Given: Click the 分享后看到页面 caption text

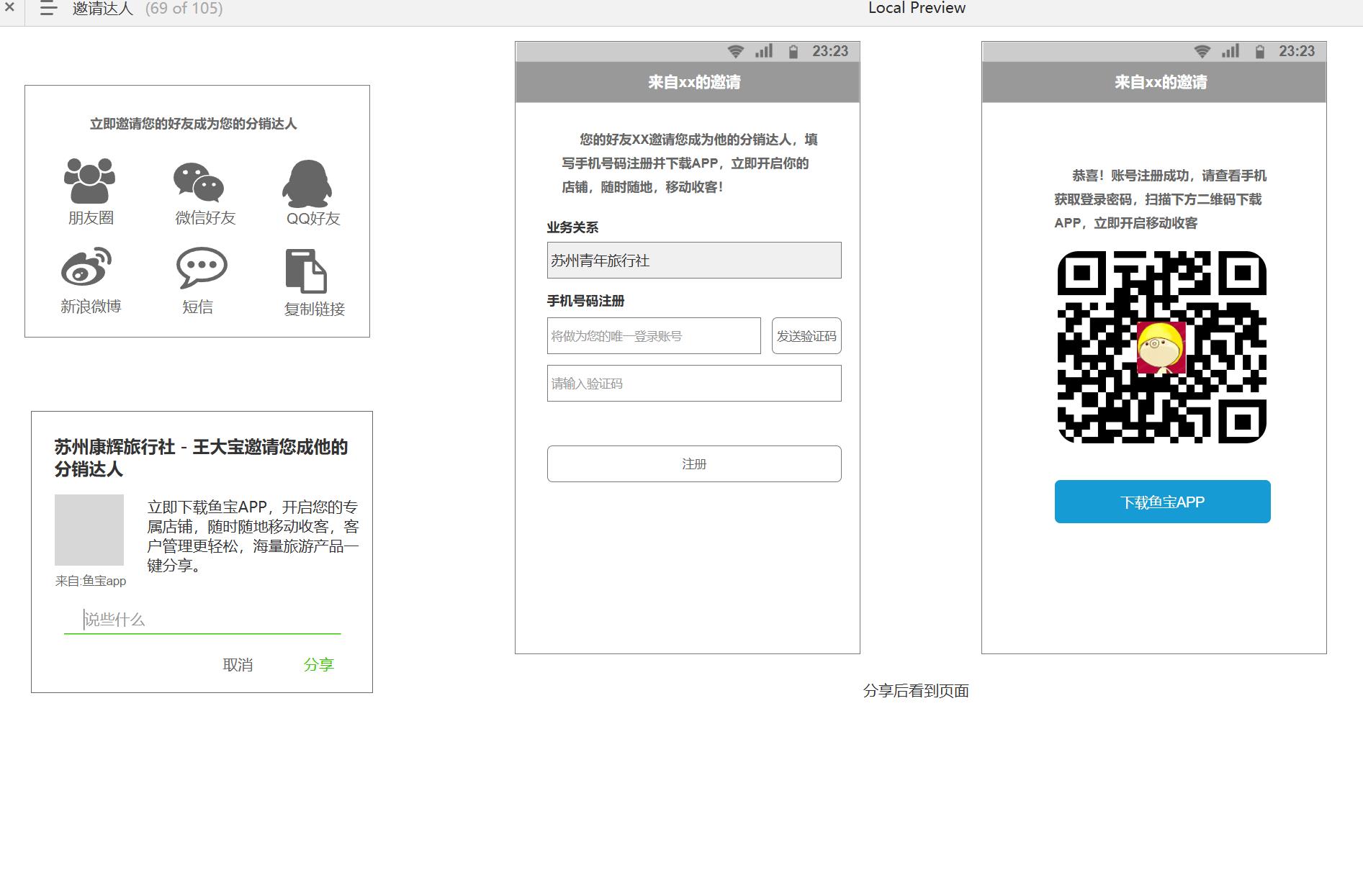Looking at the screenshot, I should point(916,691).
